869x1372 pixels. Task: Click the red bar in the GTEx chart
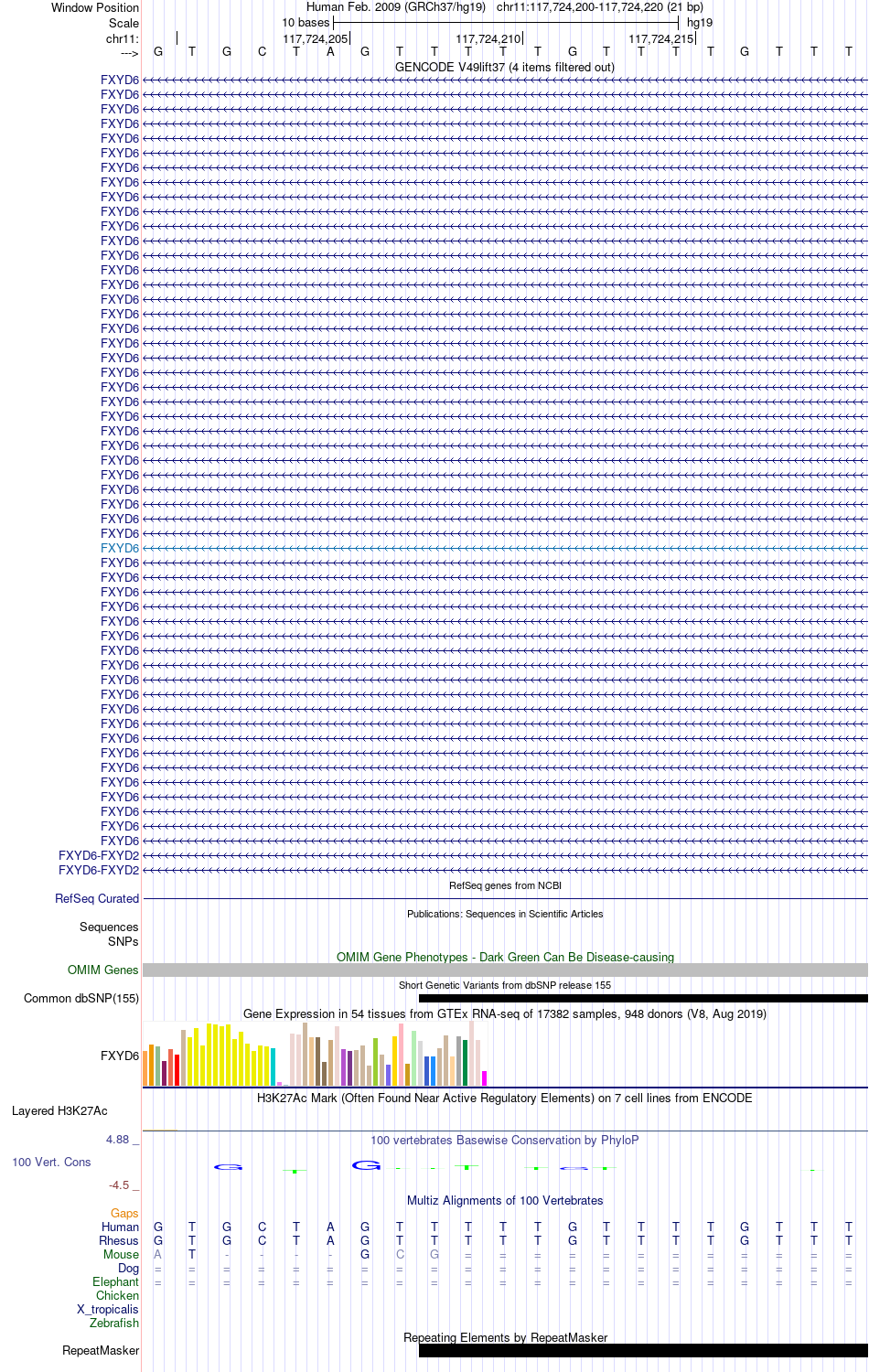pos(177,1070)
